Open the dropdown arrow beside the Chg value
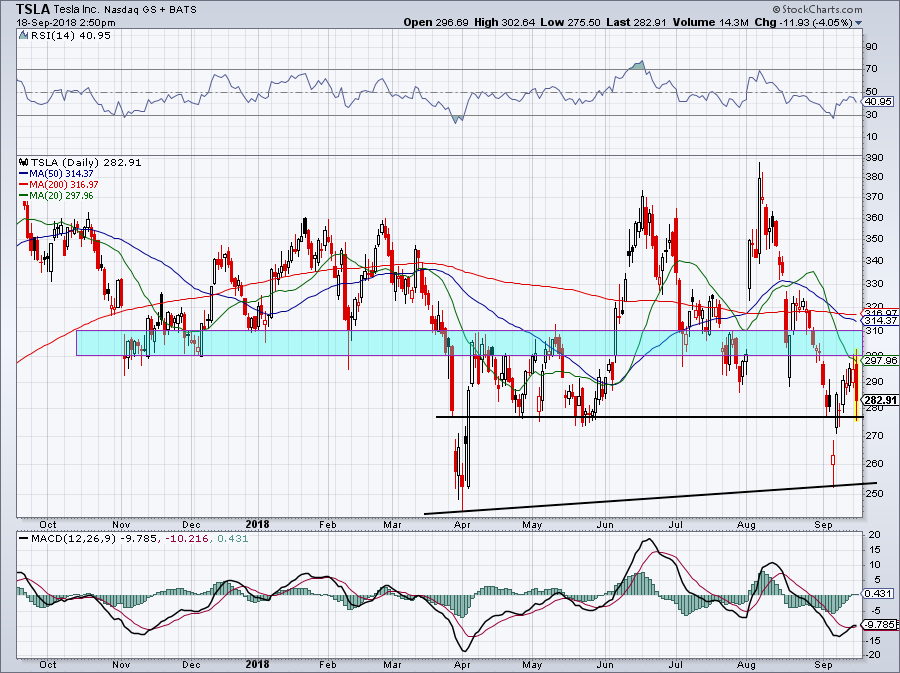The height and width of the screenshot is (673, 900). tap(859, 23)
